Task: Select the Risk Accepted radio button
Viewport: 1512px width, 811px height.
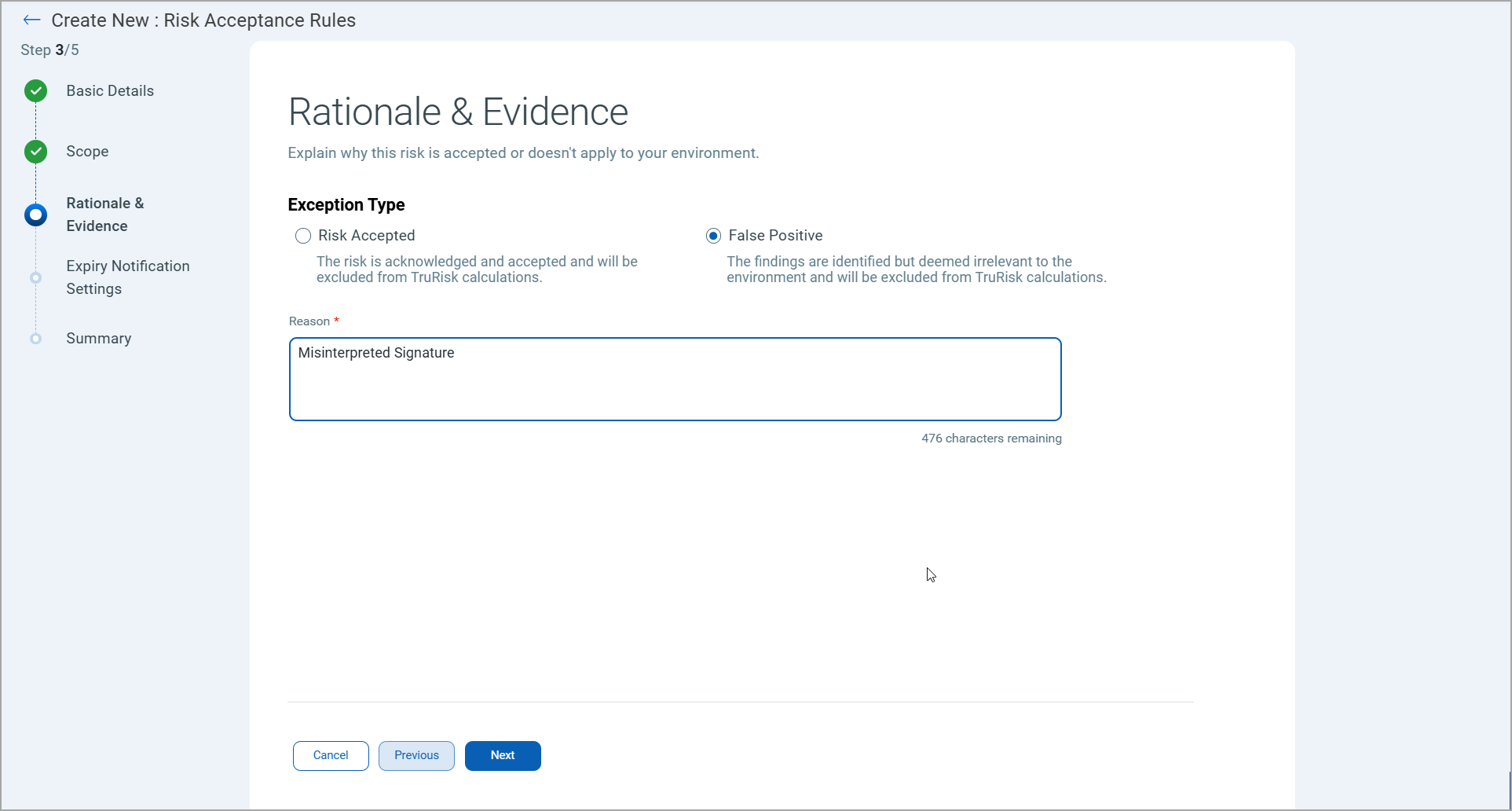Action: 303,236
